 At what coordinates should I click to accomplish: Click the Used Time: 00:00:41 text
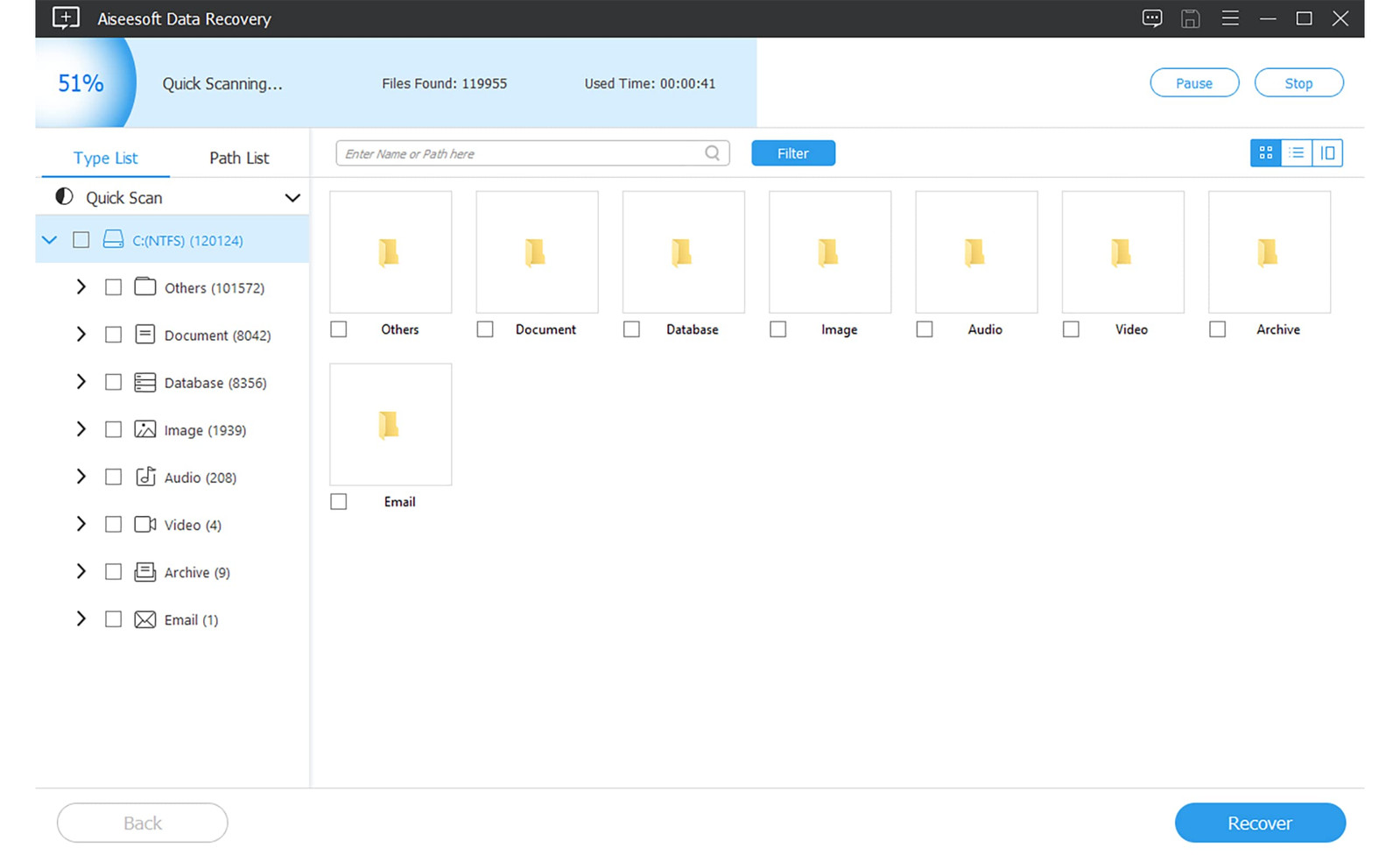[x=650, y=83]
